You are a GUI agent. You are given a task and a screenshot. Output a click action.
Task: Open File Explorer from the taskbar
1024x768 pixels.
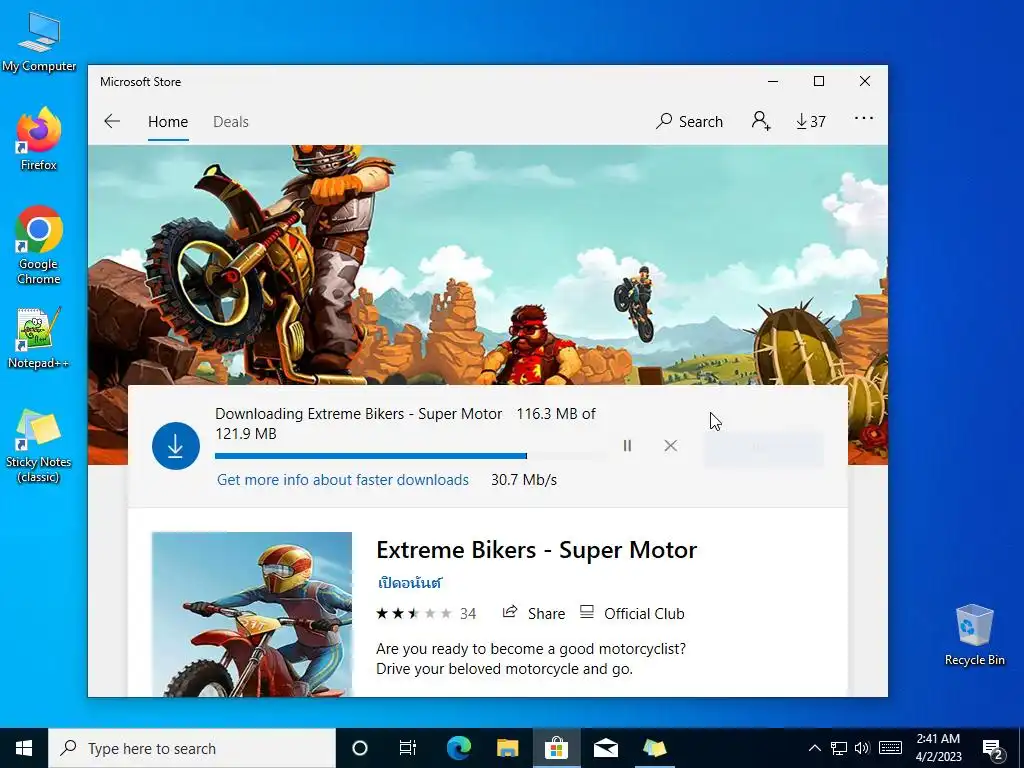coord(507,748)
